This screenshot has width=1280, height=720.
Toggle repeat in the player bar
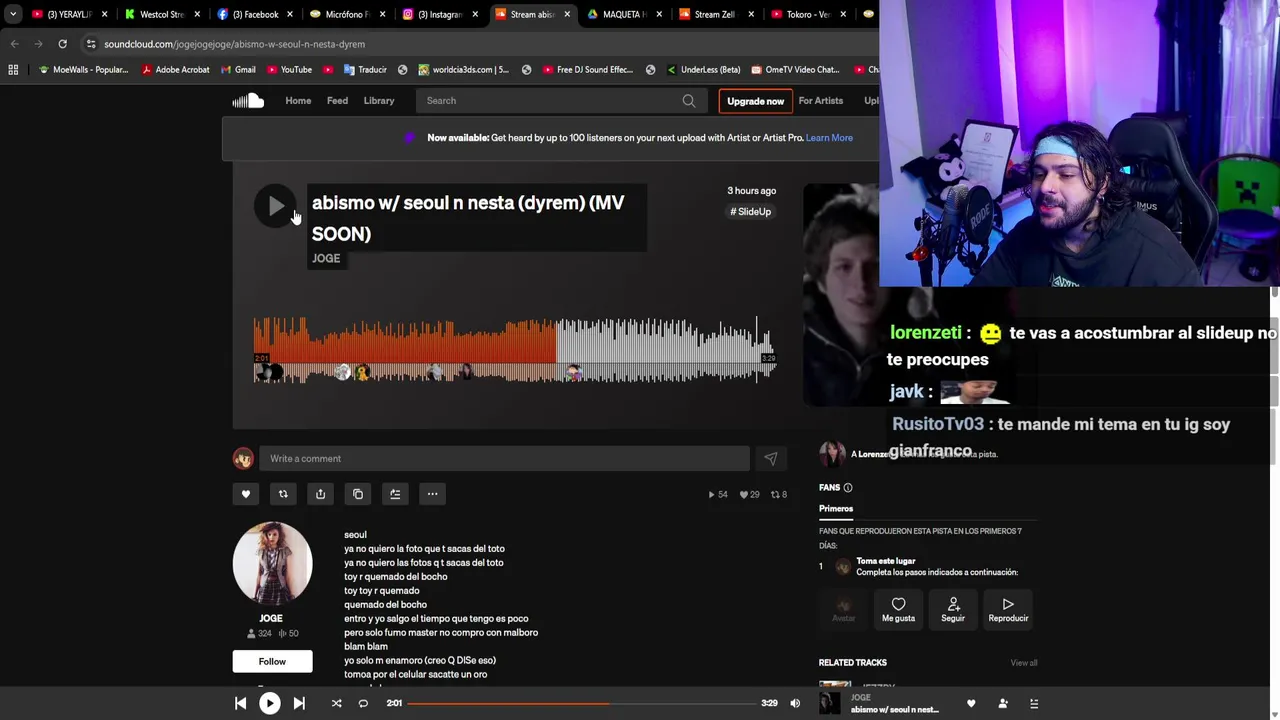point(363,703)
